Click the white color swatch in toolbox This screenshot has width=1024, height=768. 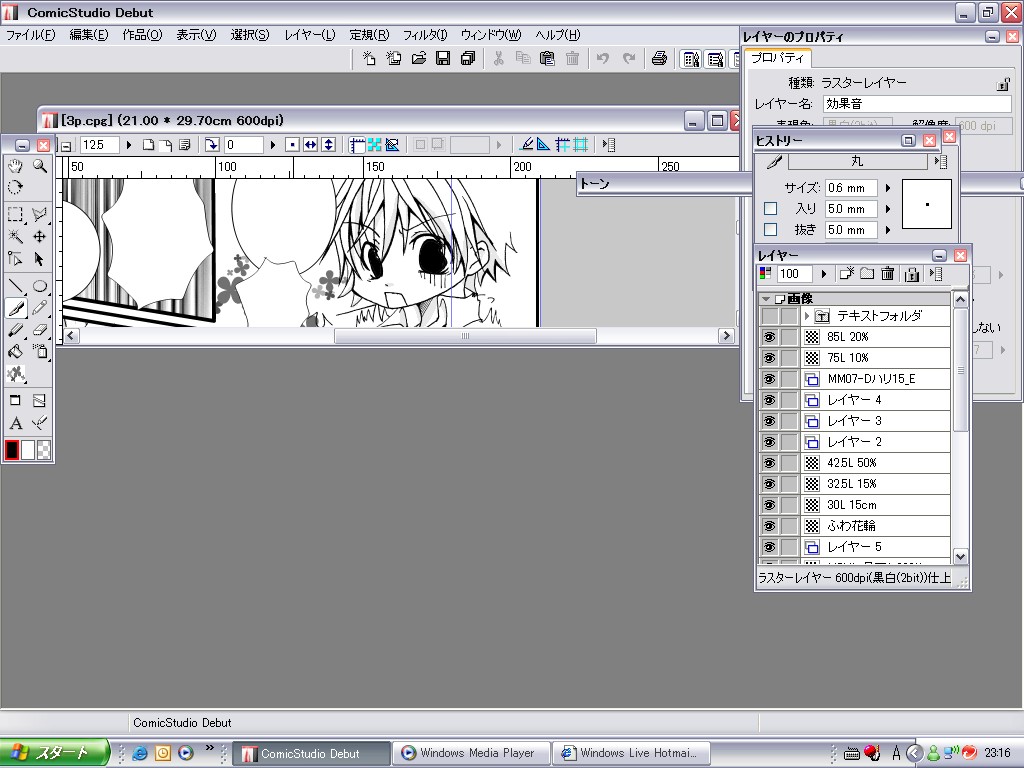point(27,450)
